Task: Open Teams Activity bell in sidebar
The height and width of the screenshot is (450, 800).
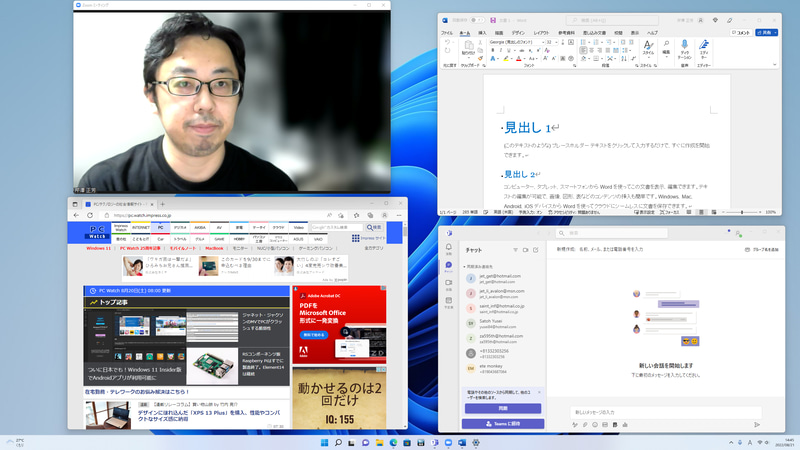Action: pyautogui.click(x=448, y=248)
